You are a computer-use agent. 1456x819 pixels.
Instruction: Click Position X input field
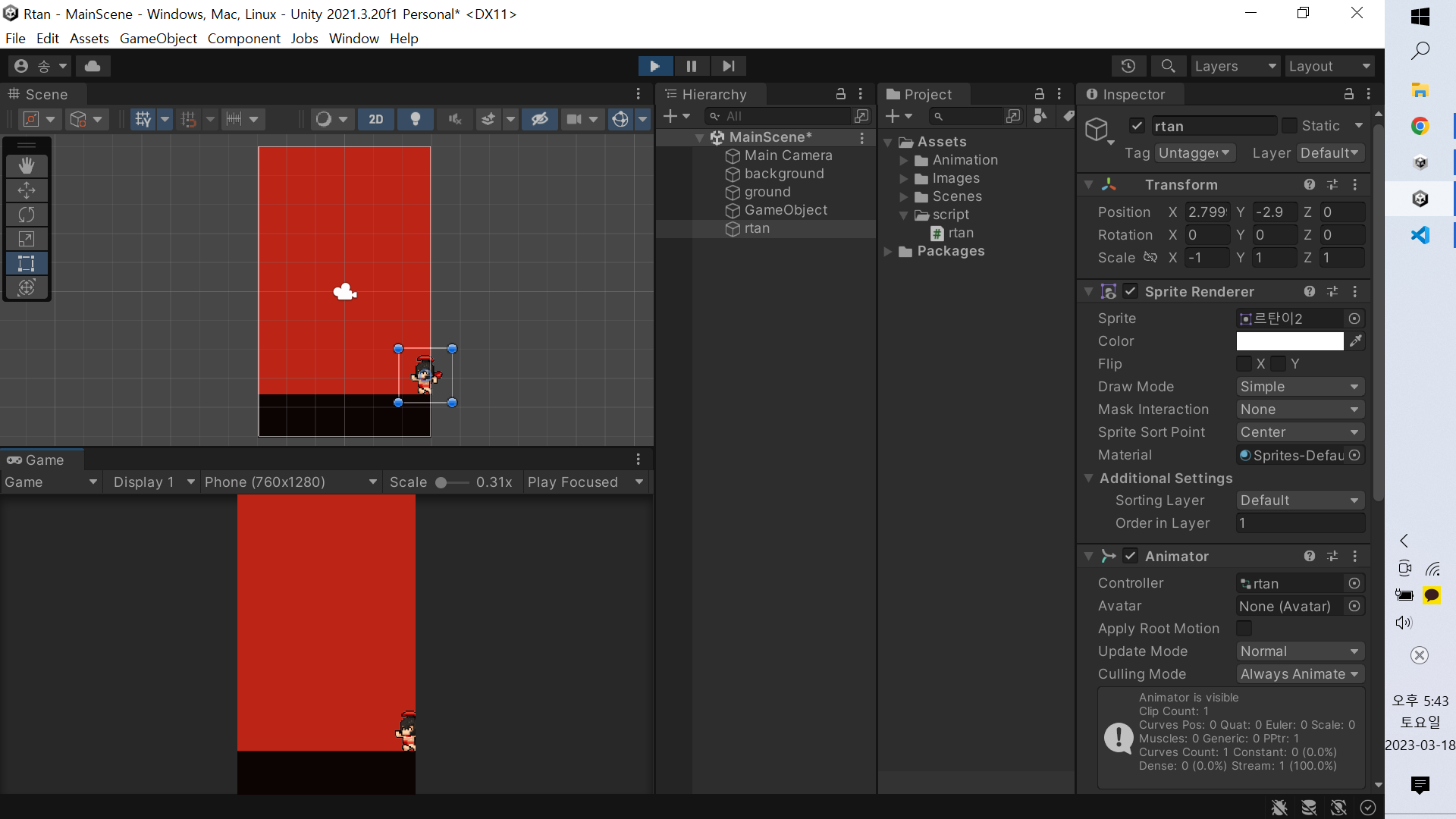1207,212
